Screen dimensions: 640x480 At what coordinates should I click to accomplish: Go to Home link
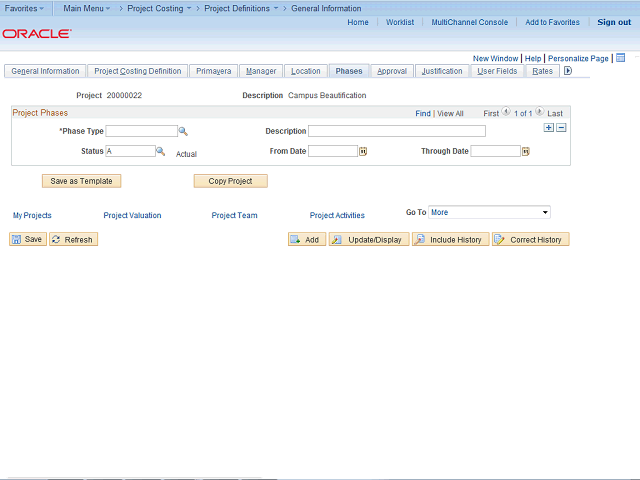(358, 22)
